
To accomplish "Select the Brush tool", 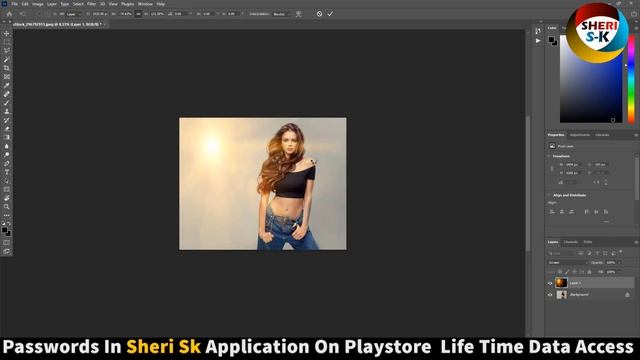I will (x=7, y=103).
